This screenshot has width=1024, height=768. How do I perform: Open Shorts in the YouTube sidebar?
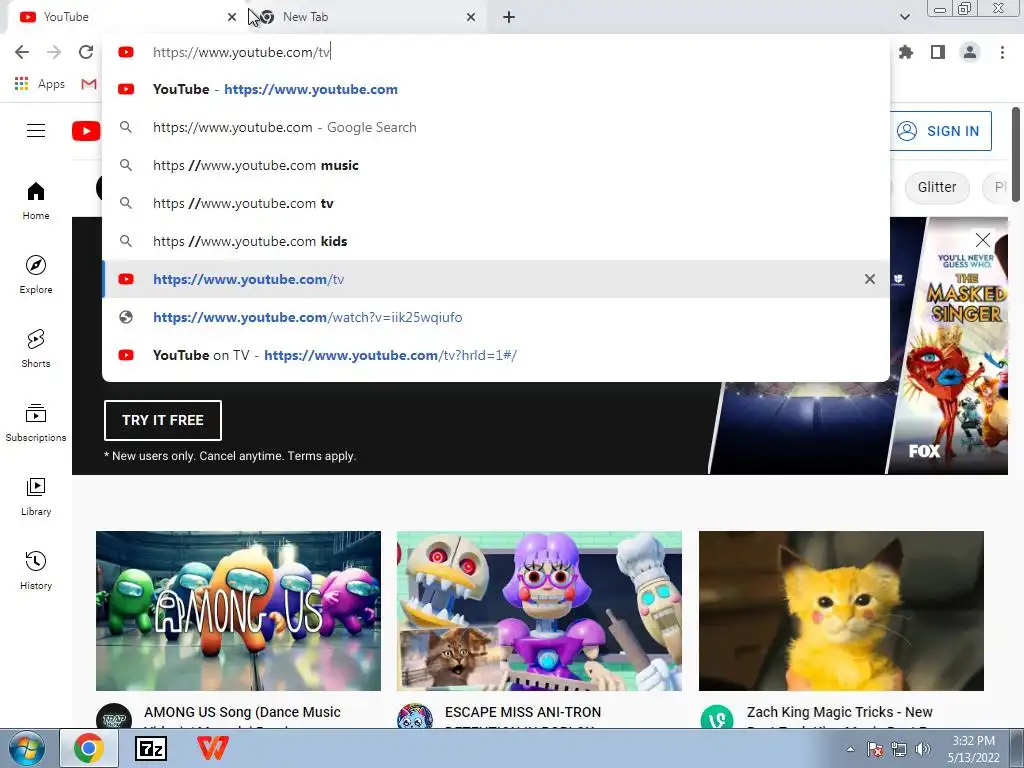36,348
